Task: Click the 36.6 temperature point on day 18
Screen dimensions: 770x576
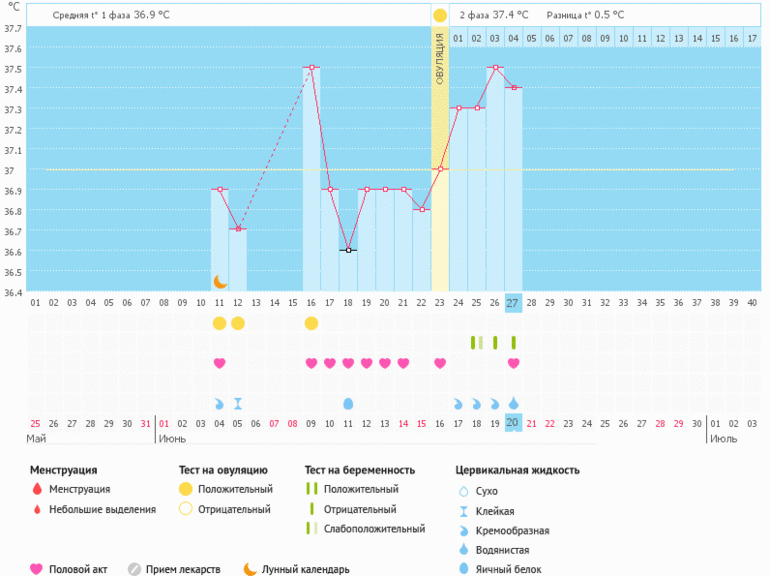Action: tap(348, 250)
